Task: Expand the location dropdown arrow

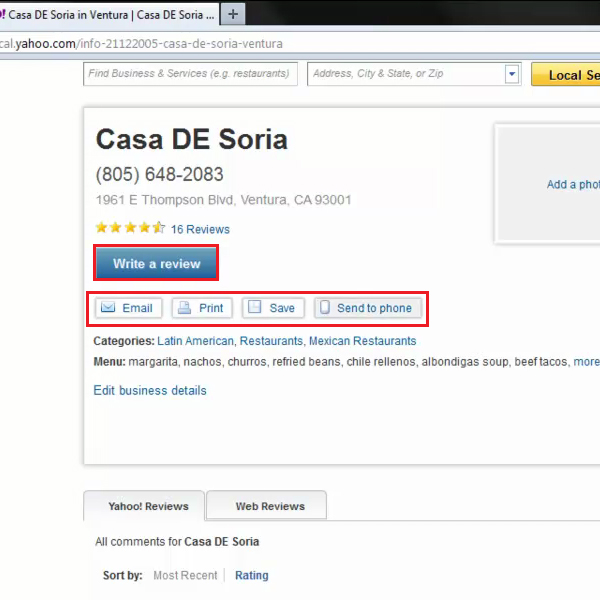Action: pyautogui.click(x=512, y=74)
